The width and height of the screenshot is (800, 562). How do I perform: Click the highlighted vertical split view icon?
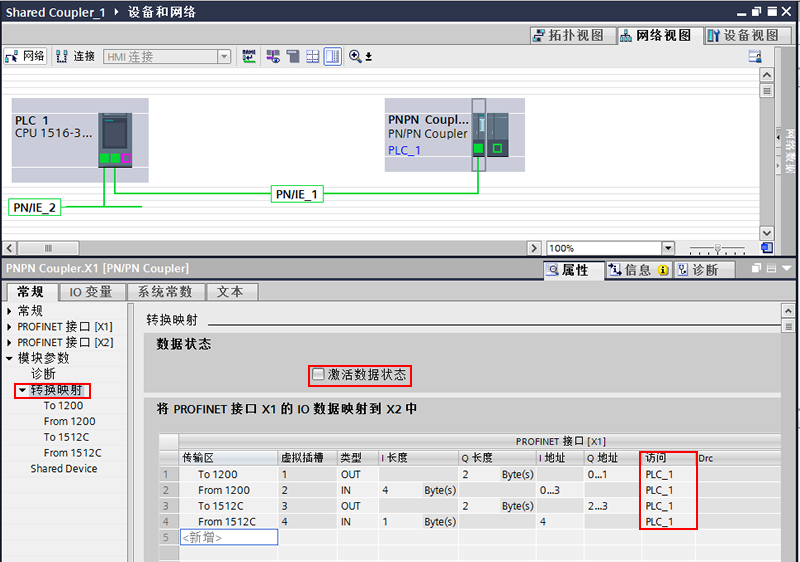[x=333, y=56]
